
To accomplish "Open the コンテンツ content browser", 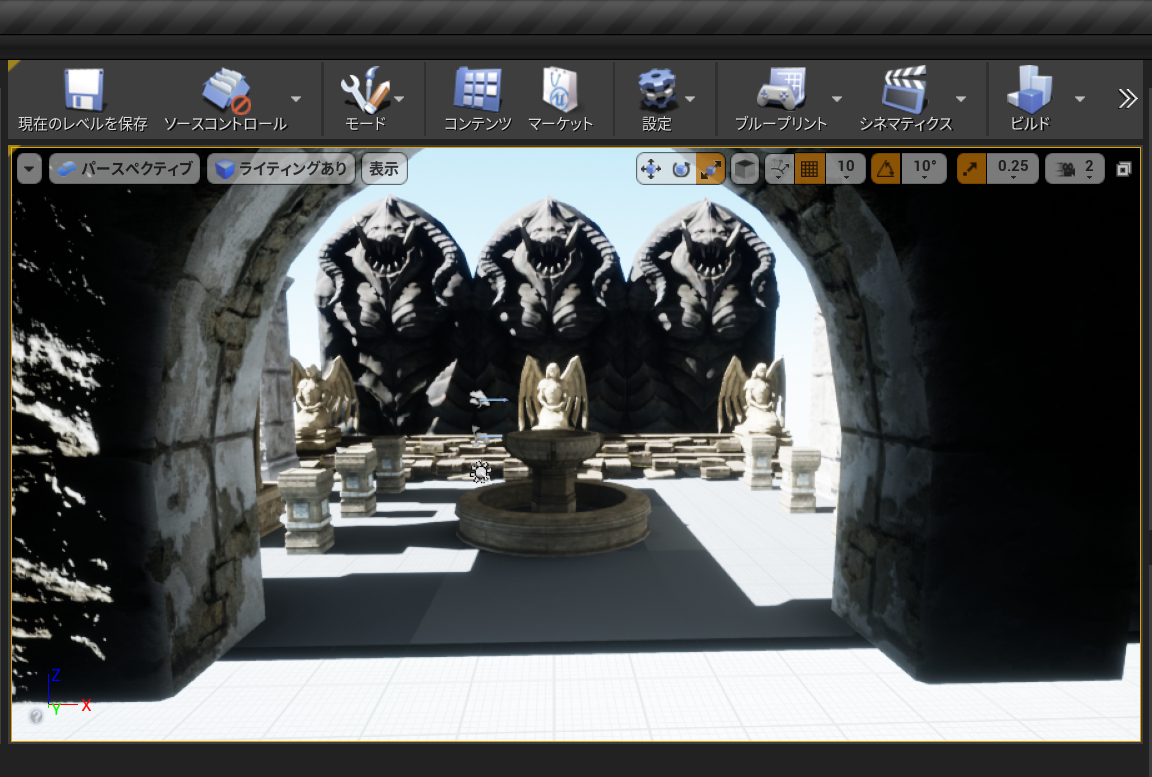I will [x=478, y=99].
